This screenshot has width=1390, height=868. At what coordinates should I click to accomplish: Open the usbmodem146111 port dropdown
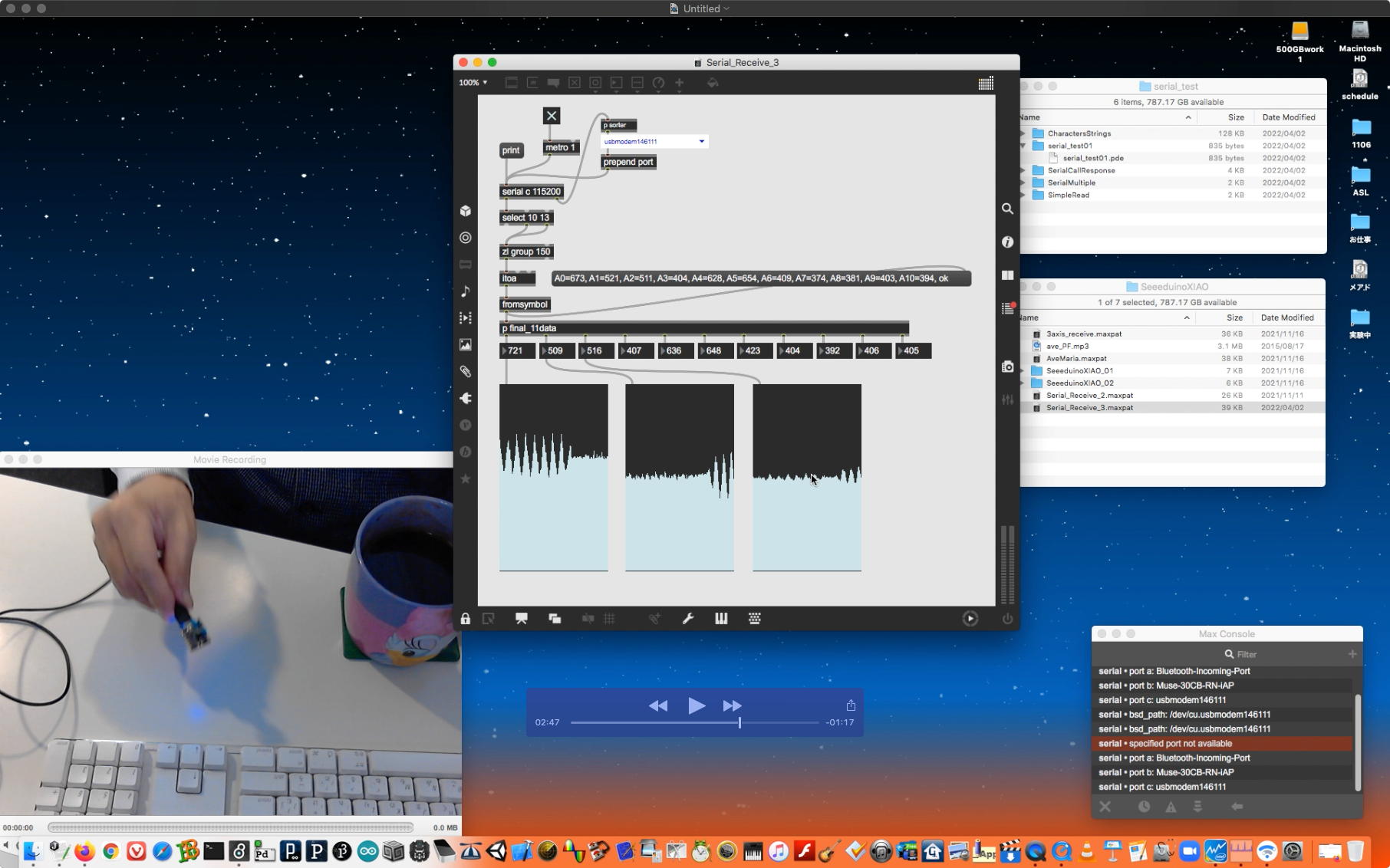[654, 142]
